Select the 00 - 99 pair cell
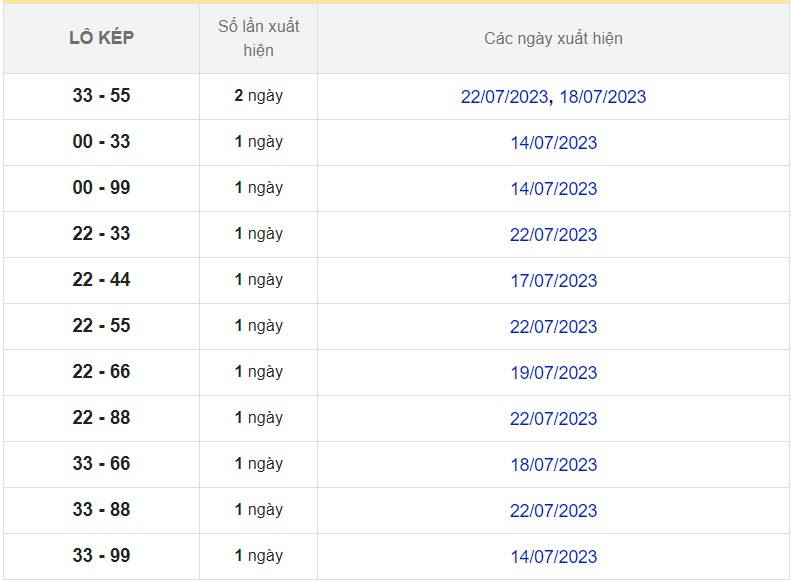The width and height of the screenshot is (792, 580). pos(101,188)
